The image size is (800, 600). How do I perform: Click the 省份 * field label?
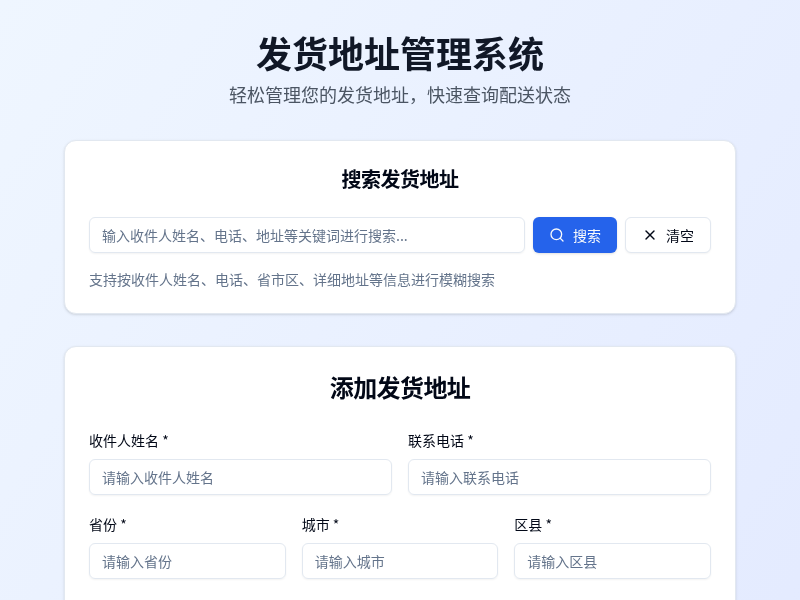108,525
